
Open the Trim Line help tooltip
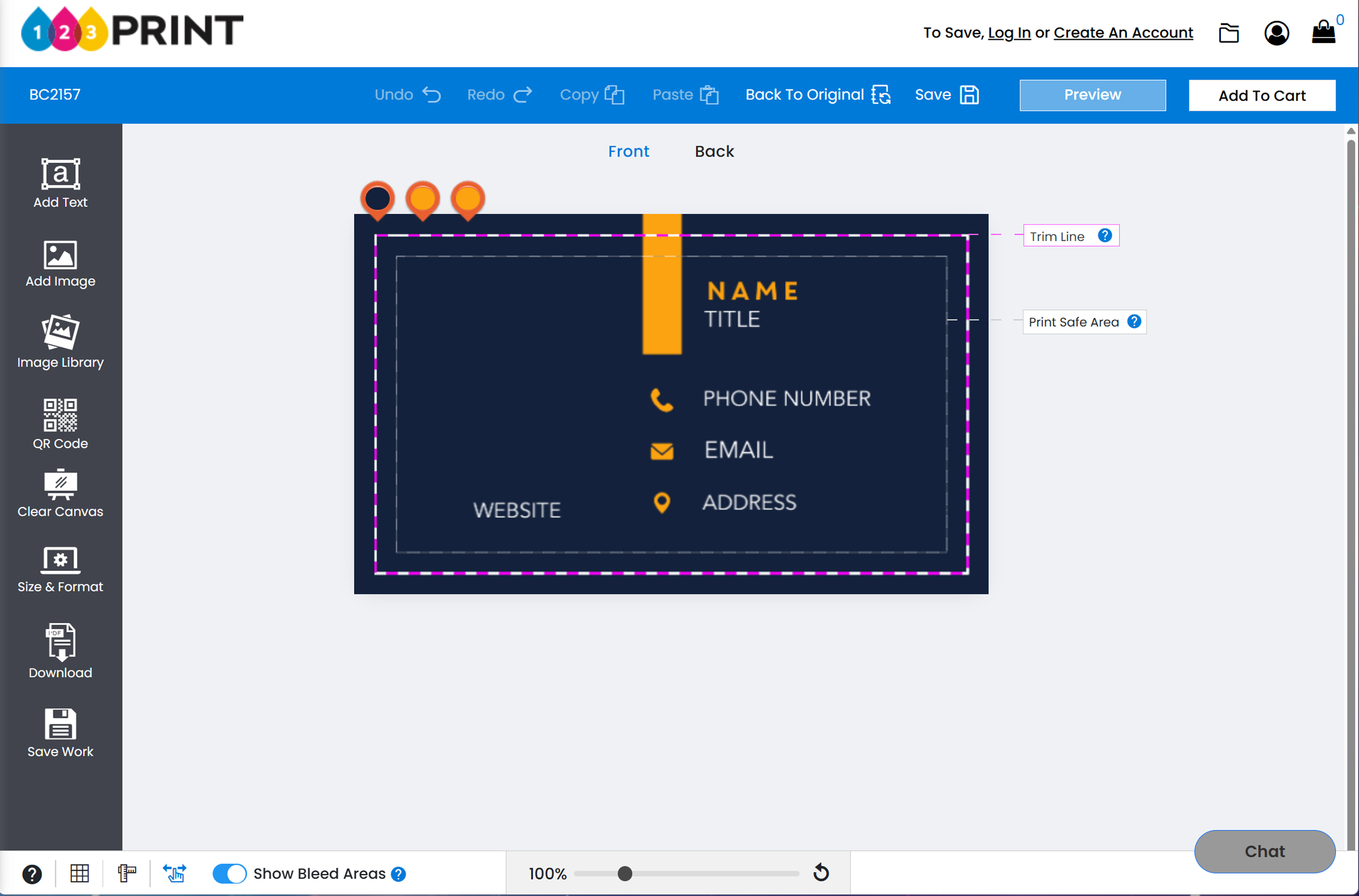pyautogui.click(x=1105, y=235)
